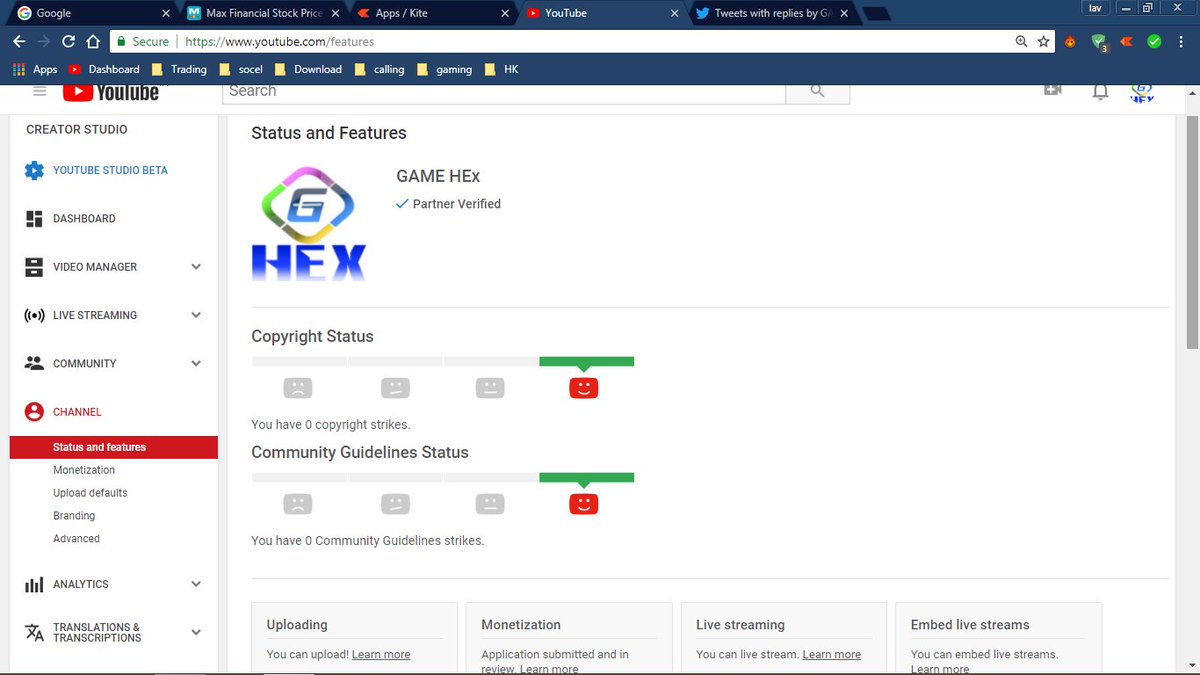Open the YouTube hamburger menu
1200x675 pixels.
(x=40, y=91)
